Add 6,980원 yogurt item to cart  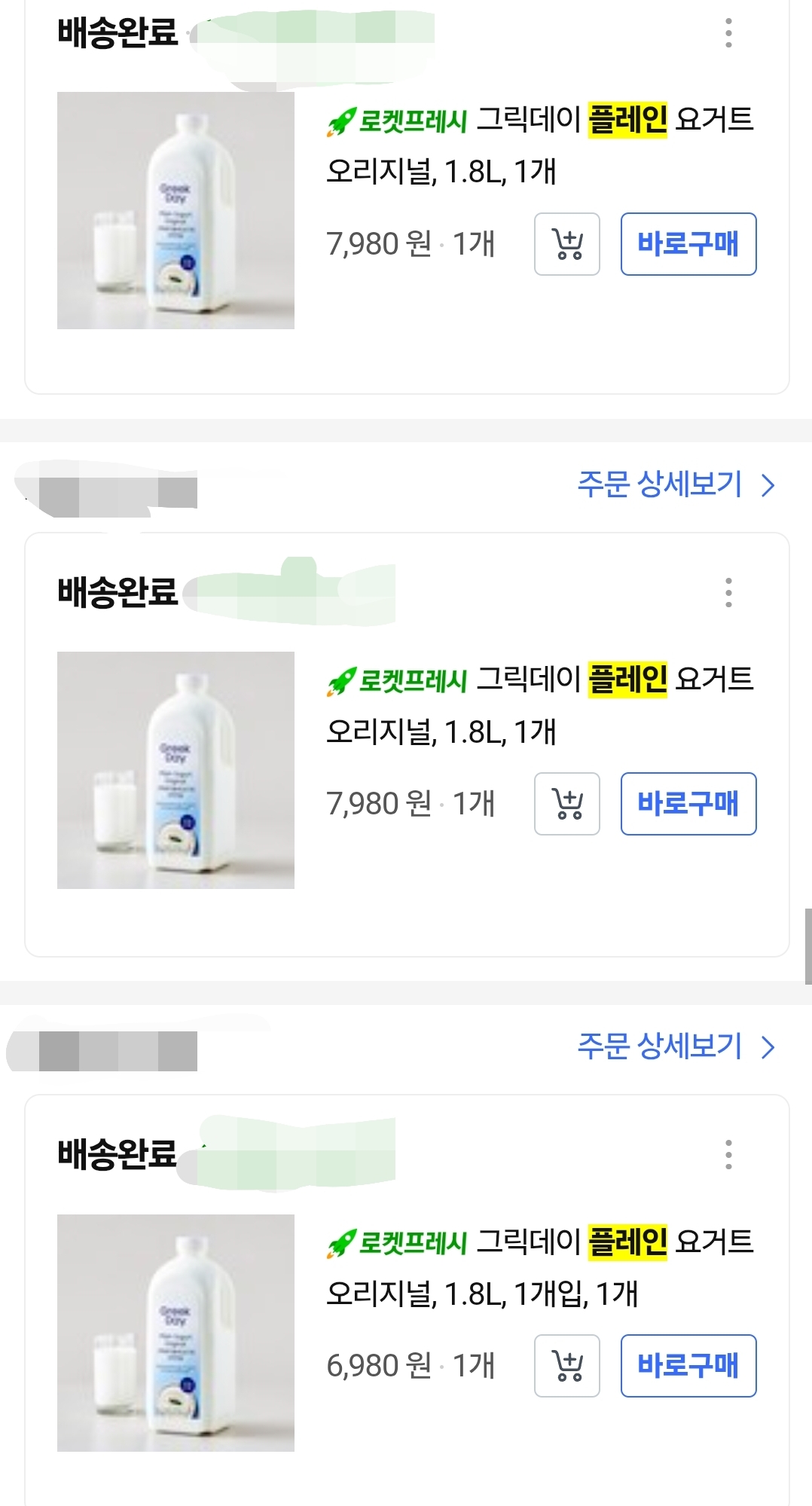coord(566,1366)
